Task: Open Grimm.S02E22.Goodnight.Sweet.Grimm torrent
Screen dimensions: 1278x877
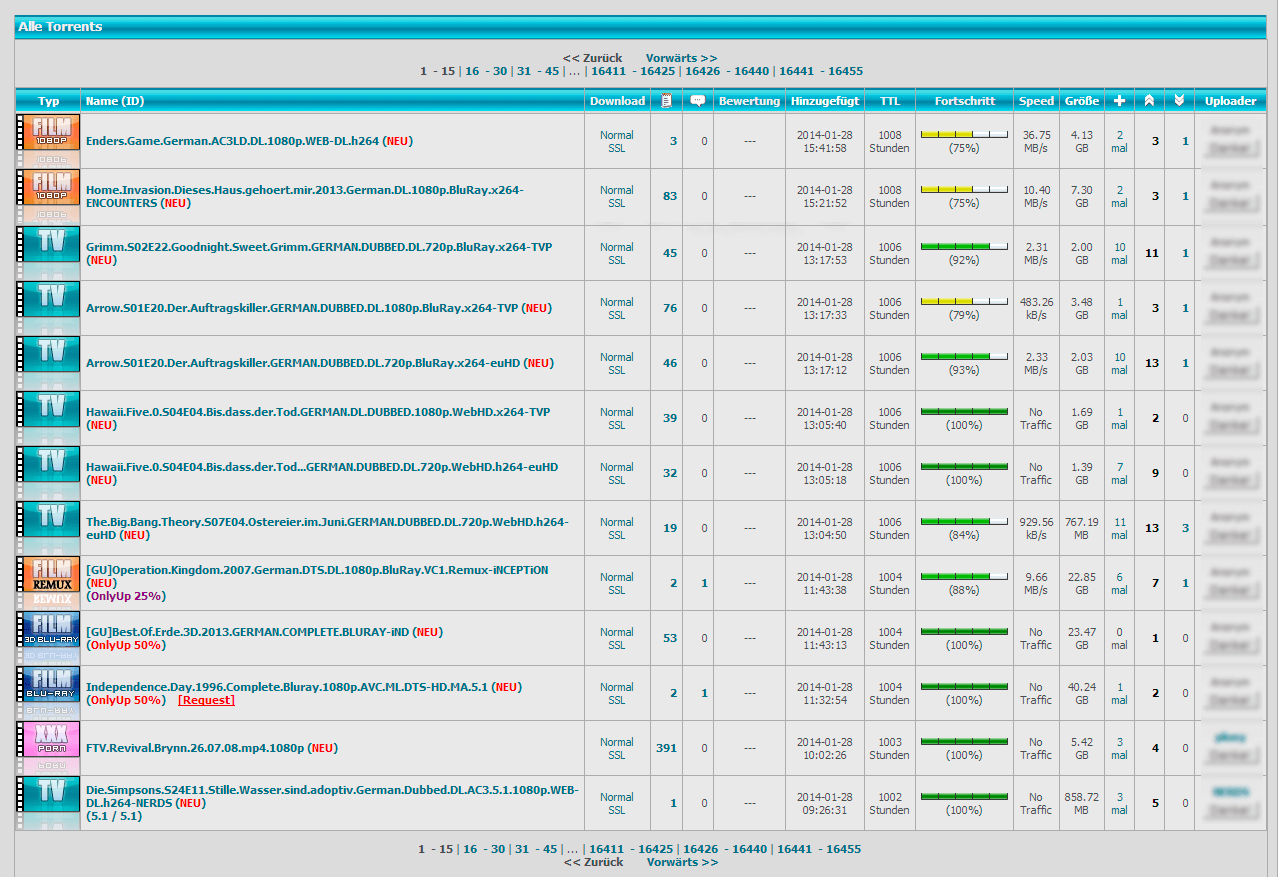Action: coord(319,247)
